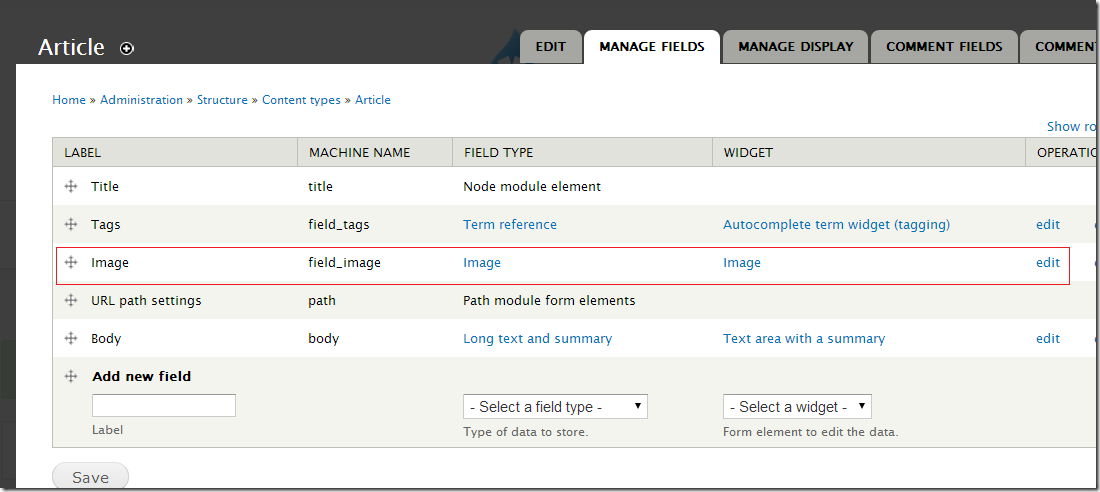Open the Select a field type dropdown

tap(555, 407)
